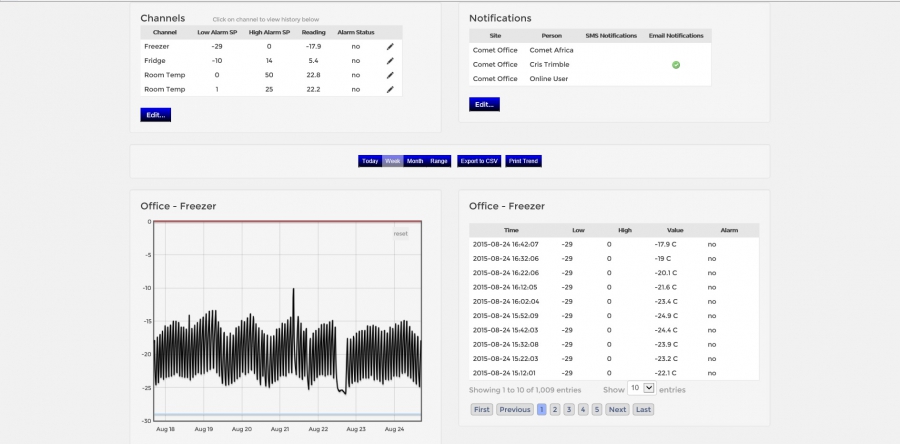Choose the custom Range option
Viewport: 900px width, 444px height.
tap(439, 161)
